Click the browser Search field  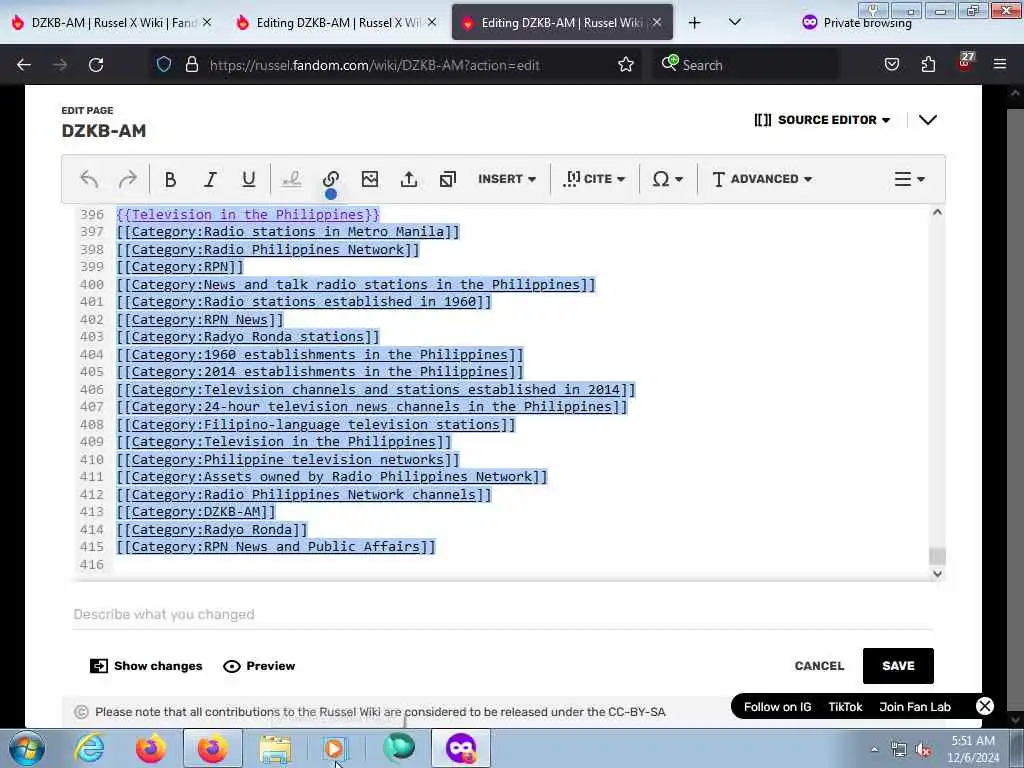coord(746,65)
